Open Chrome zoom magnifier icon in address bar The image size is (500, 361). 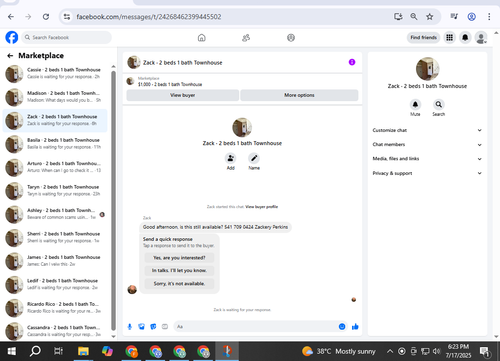[414, 17]
